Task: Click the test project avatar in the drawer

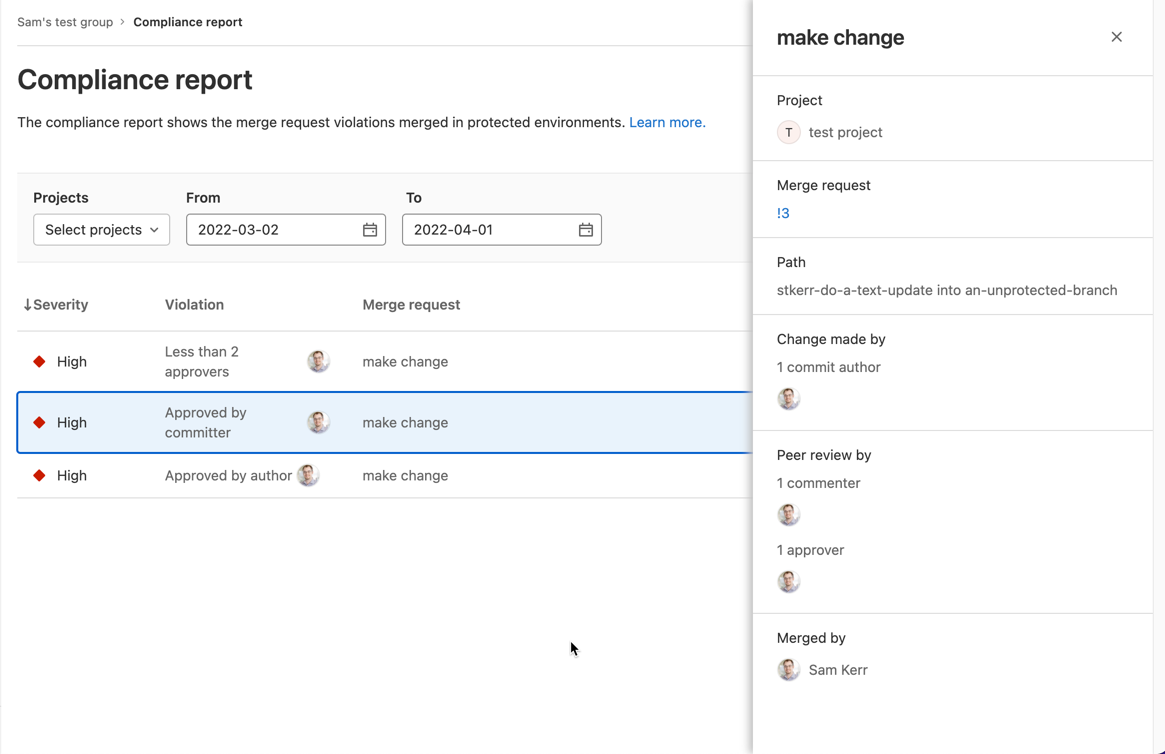Action: (x=788, y=131)
